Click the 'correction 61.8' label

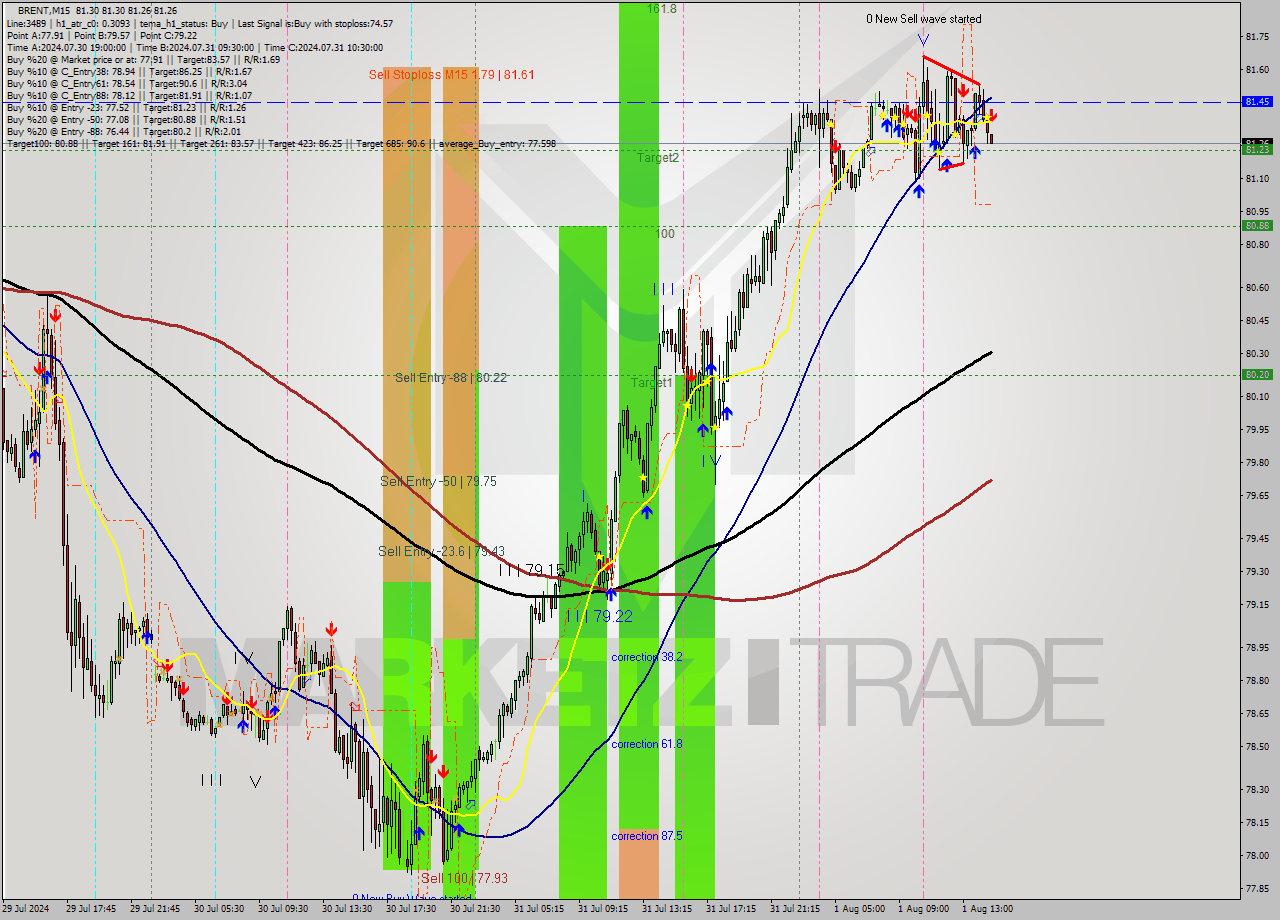tap(647, 744)
